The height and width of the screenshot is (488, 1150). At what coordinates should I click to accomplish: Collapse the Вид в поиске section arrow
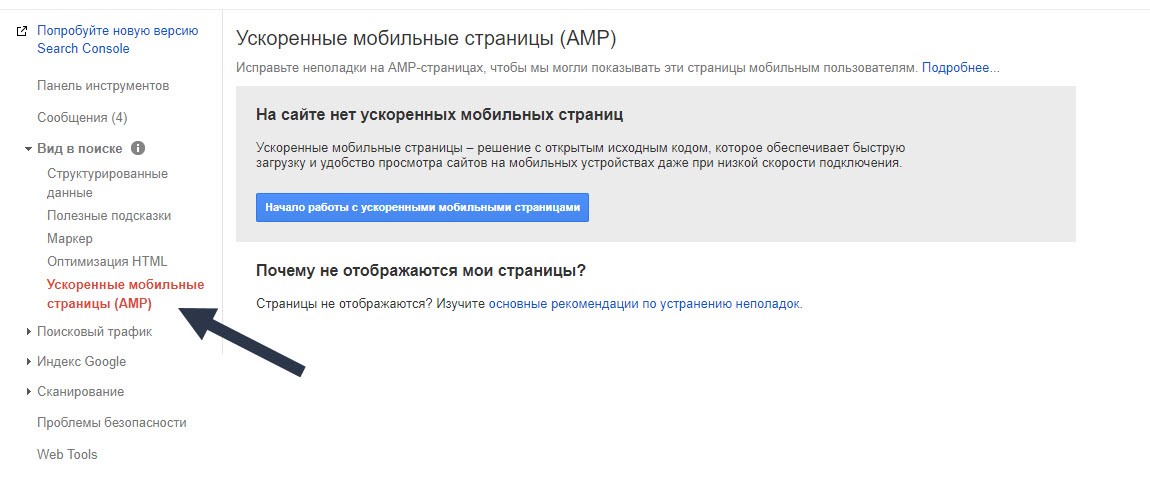pos(28,149)
